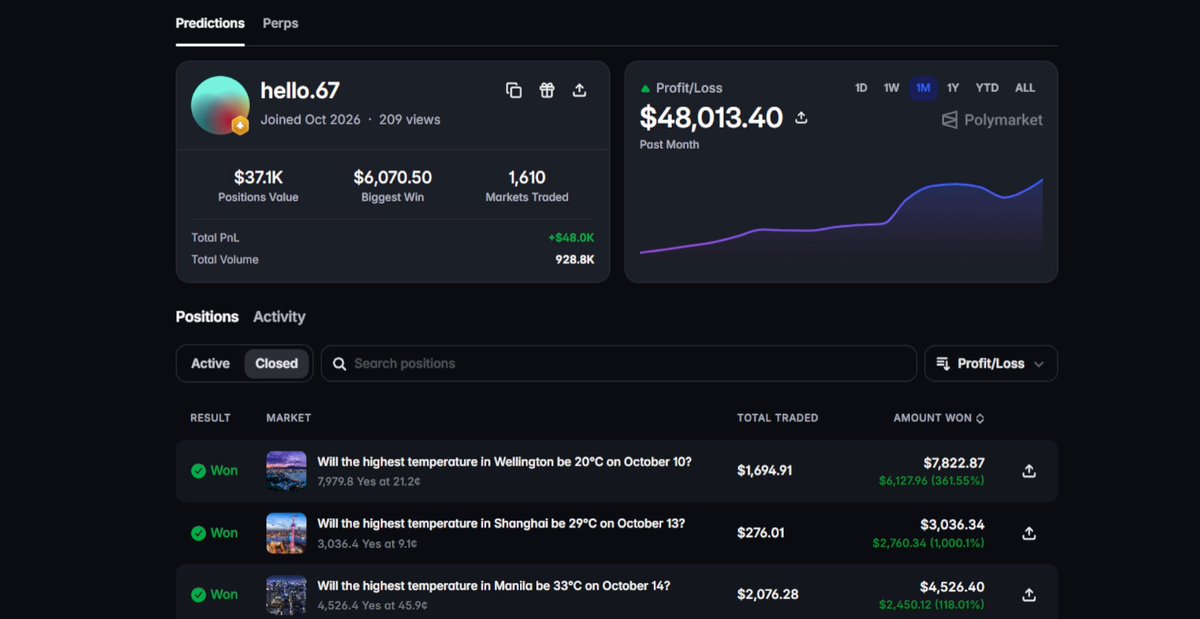
Task: Focus the Search positions field
Action: [618, 364]
